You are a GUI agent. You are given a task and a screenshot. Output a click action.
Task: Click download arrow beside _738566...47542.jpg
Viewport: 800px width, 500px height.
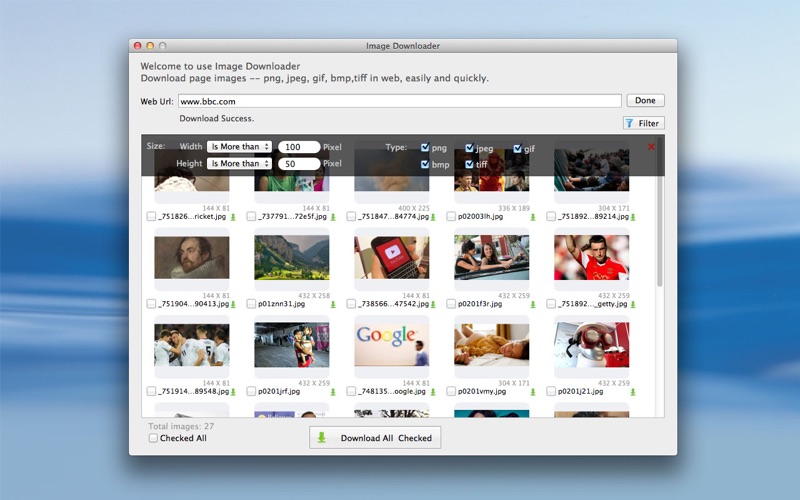tap(433, 304)
